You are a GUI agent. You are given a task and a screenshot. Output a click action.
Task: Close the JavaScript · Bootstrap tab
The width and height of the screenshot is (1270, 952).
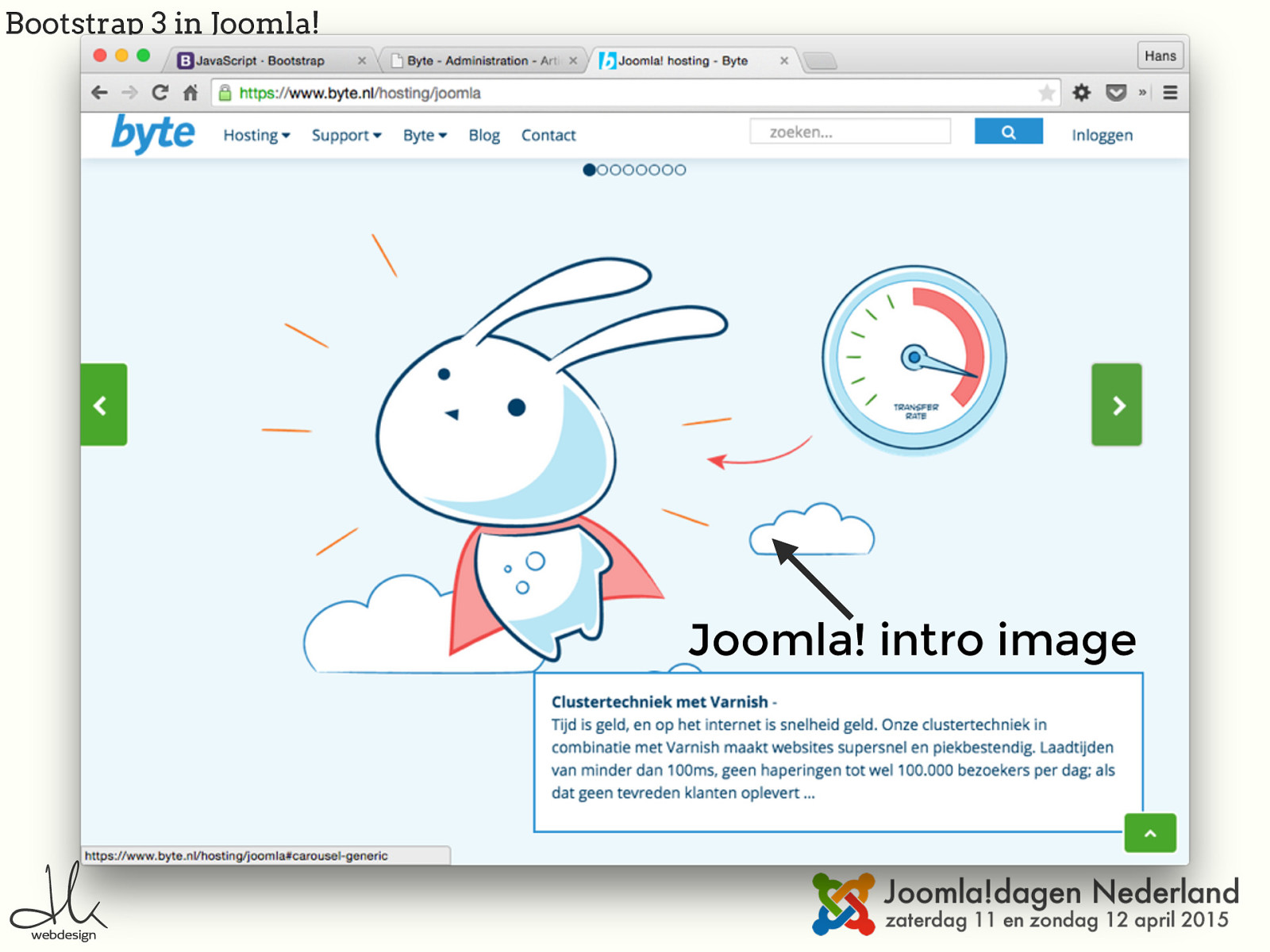tap(362, 60)
